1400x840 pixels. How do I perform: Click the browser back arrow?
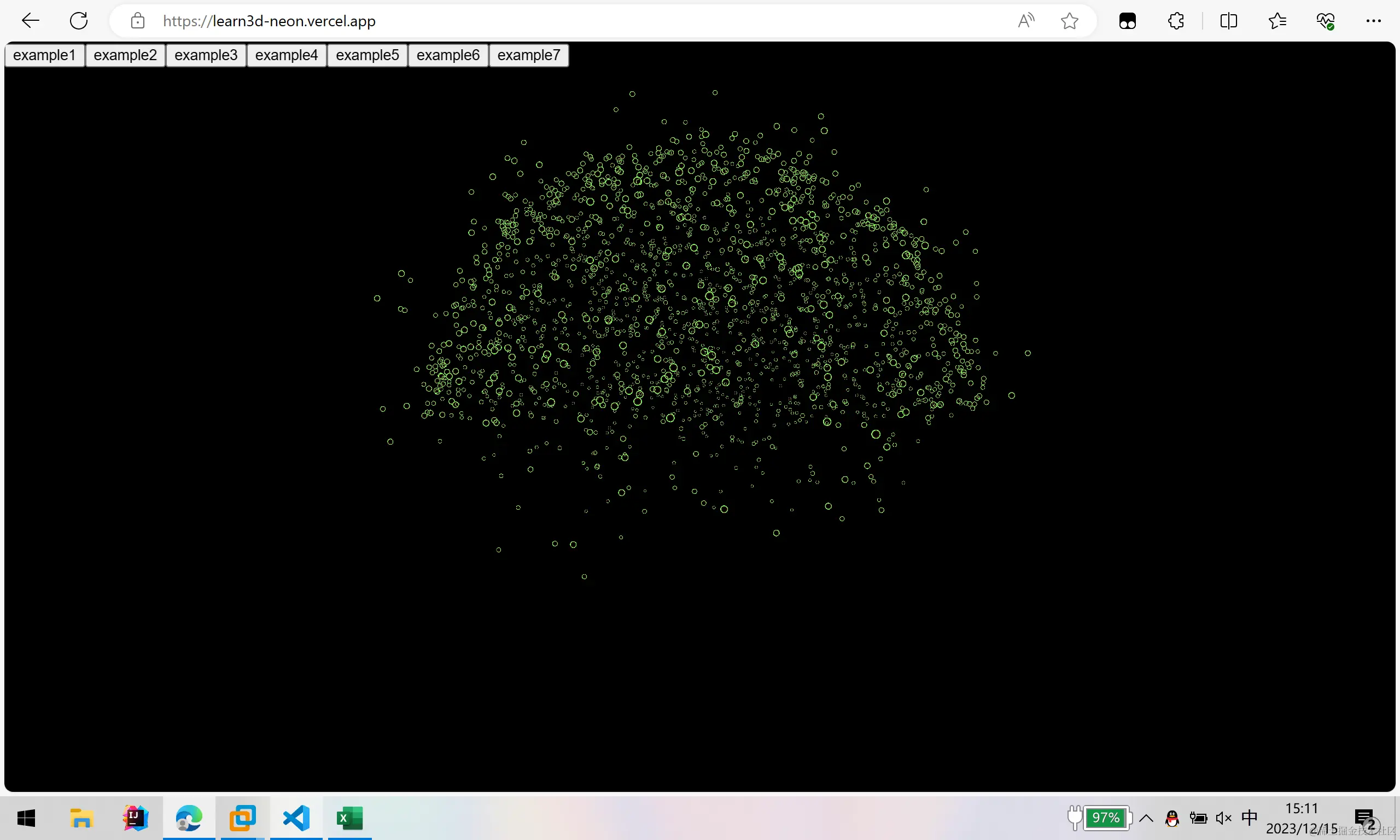click(x=30, y=21)
